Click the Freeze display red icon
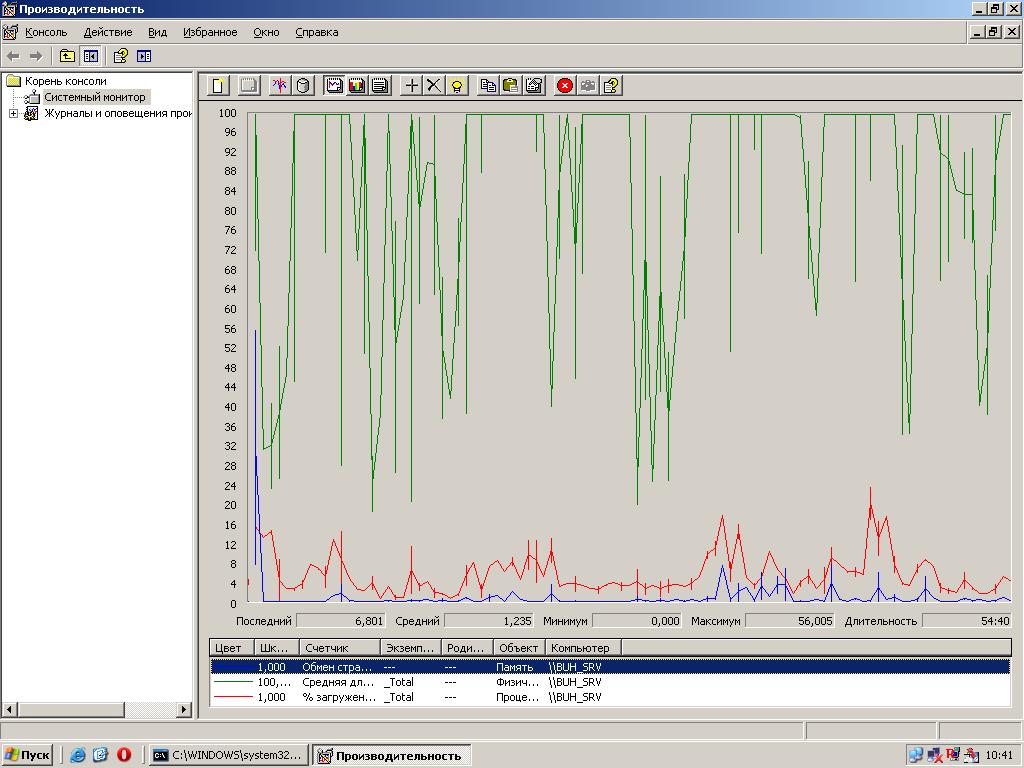Image resolution: width=1024 pixels, height=768 pixels. 565,86
